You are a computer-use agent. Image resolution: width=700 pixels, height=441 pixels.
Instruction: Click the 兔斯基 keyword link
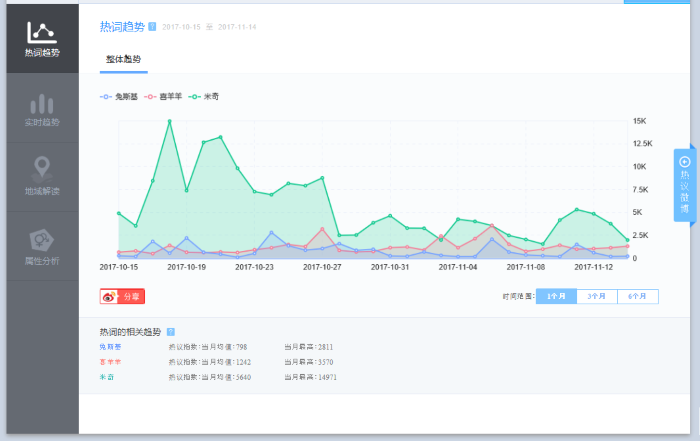[x=109, y=347]
